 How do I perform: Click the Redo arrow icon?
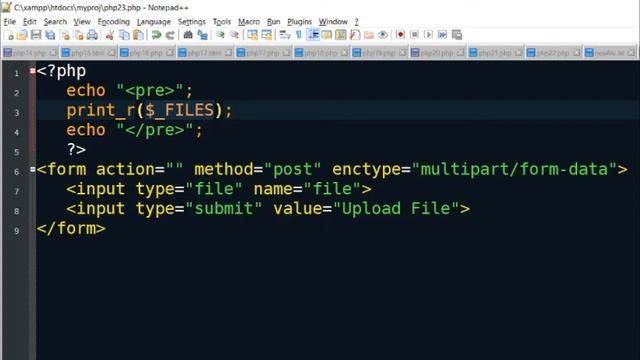170,35
